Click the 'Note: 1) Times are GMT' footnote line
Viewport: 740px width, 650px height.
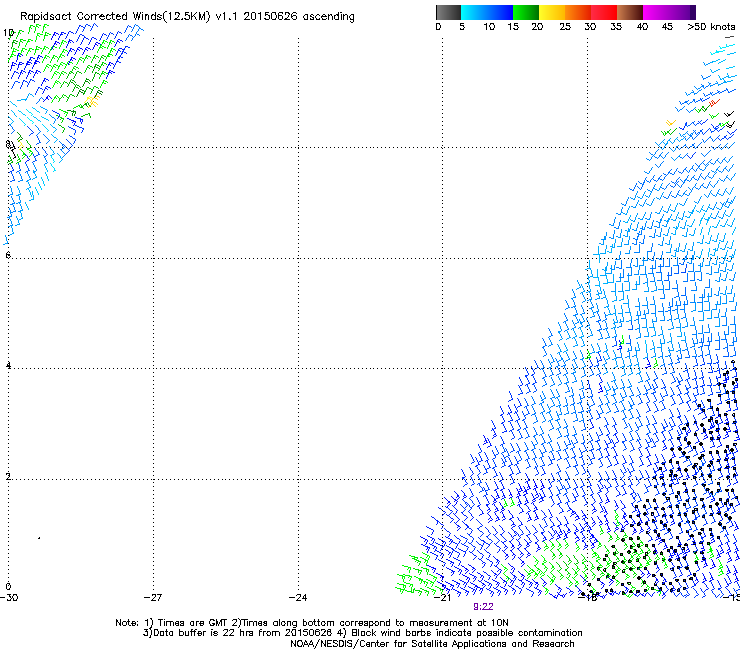click(x=312, y=623)
